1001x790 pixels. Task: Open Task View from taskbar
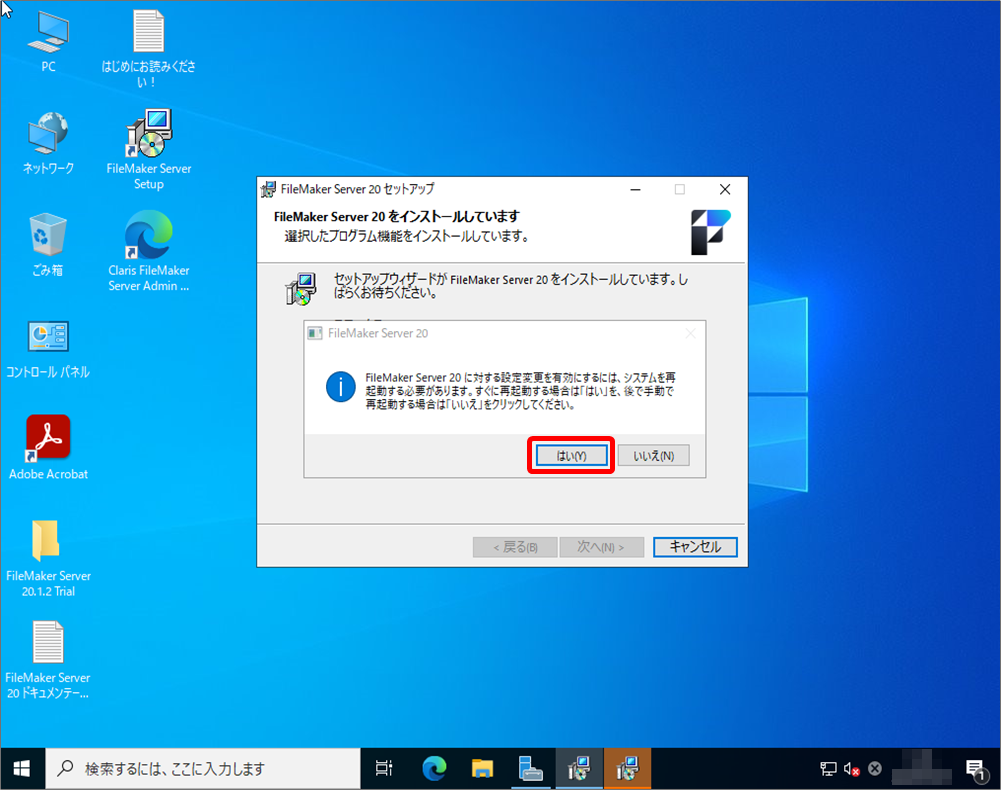[x=384, y=769]
